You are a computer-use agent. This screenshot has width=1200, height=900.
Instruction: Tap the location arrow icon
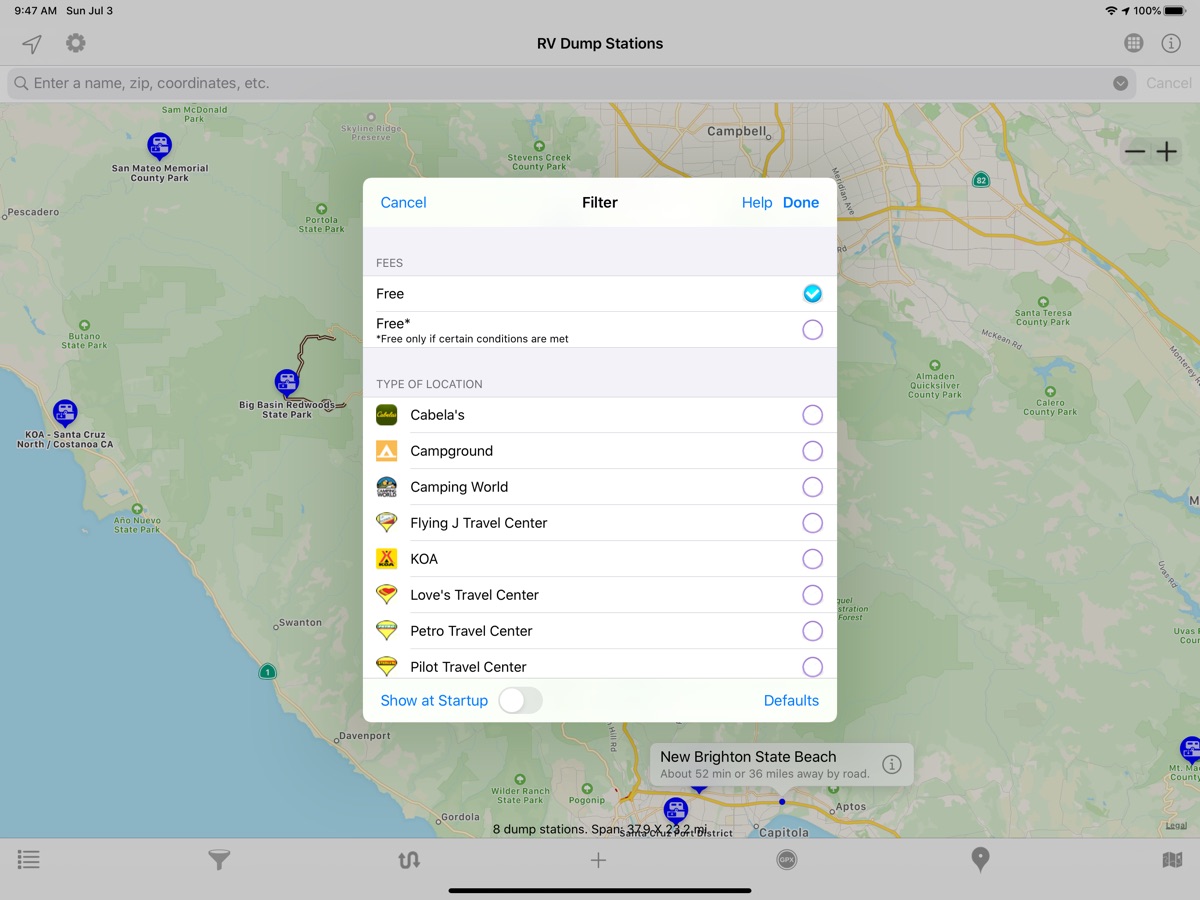click(x=32, y=44)
